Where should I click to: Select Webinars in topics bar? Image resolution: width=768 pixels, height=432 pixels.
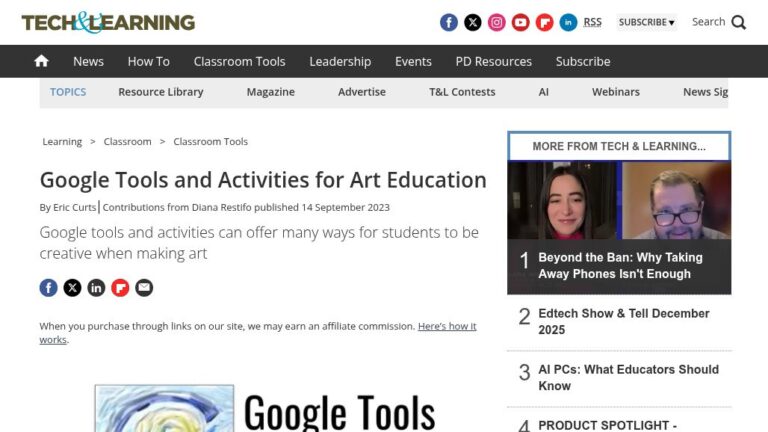tap(616, 92)
